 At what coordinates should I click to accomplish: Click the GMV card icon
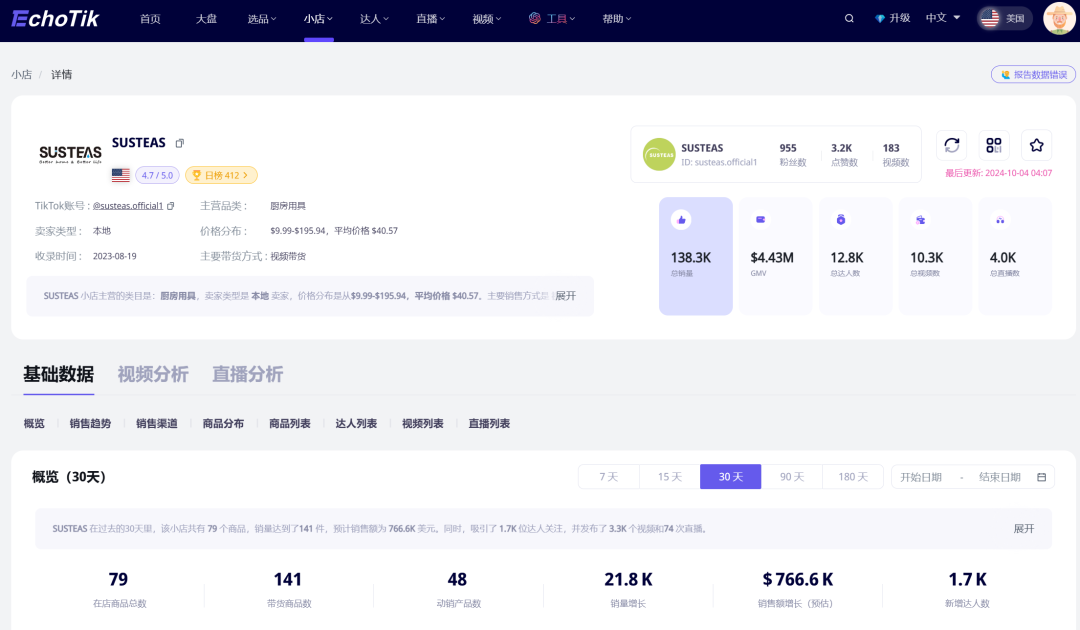tap(760, 220)
